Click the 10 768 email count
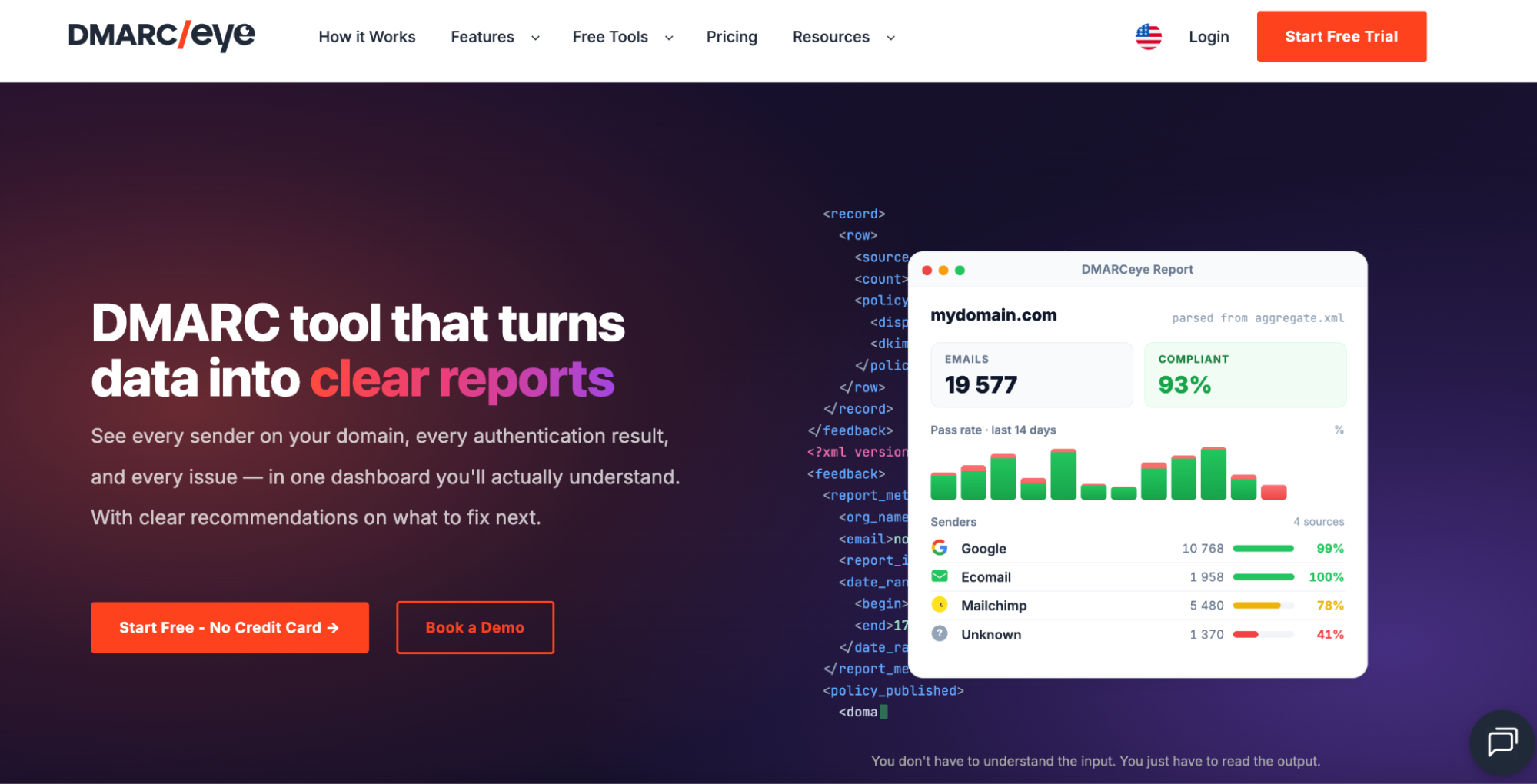1537x784 pixels. click(x=1203, y=548)
